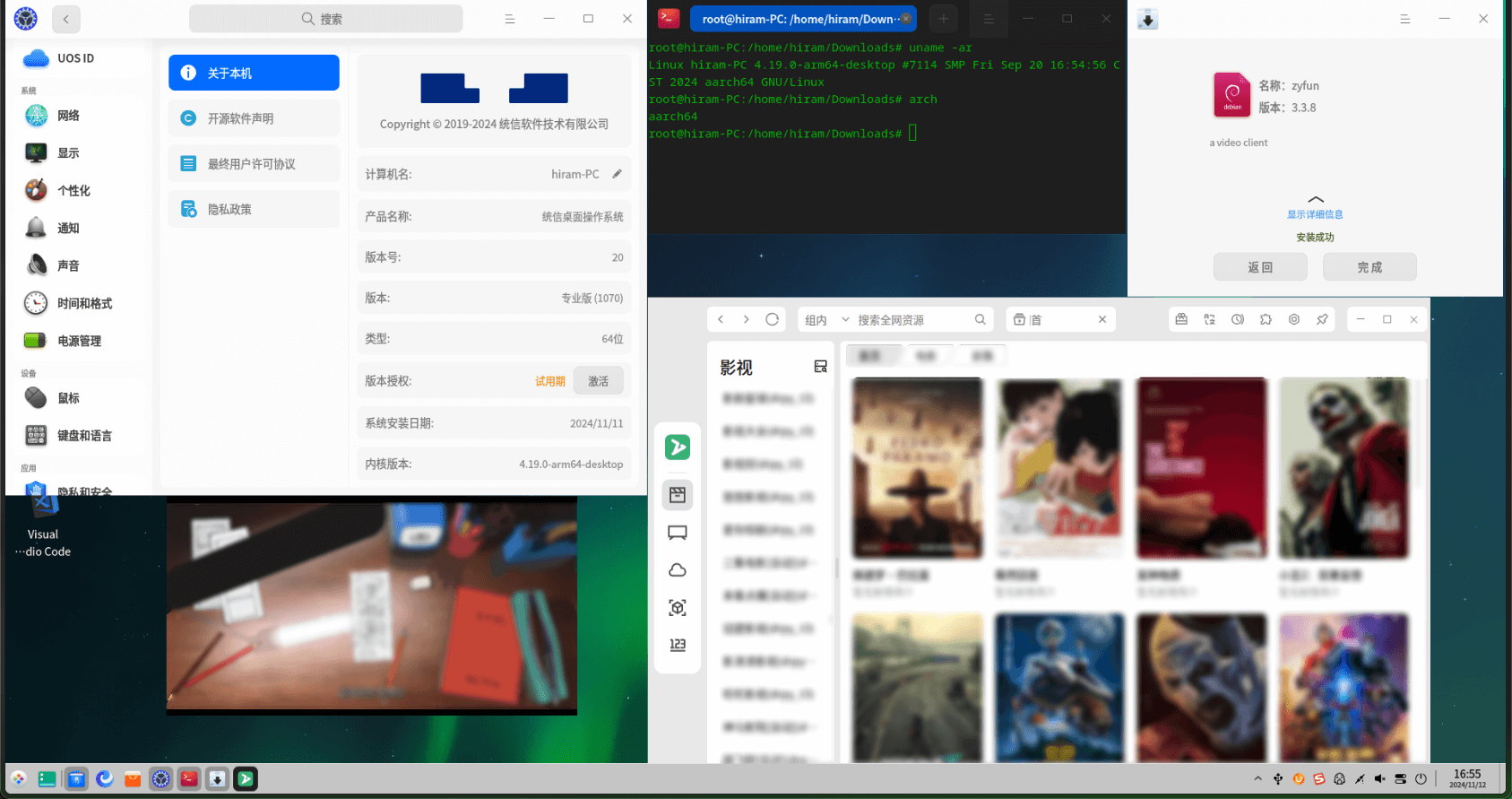
Task: Edit the computer name hiram-PC pencil icon
Action: click(x=617, y=174)
